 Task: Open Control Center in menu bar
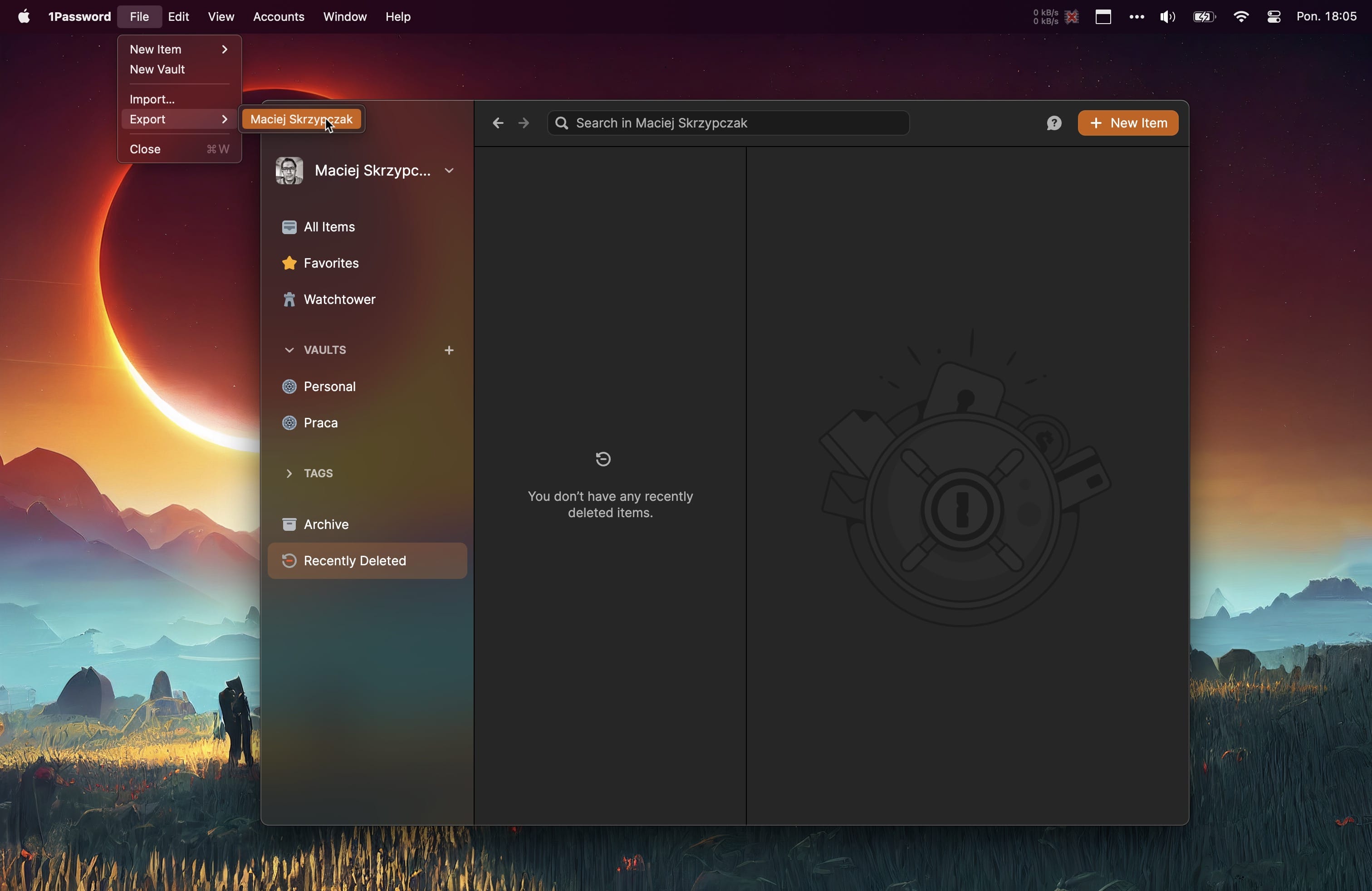pyautogui.click(x=1274, y=17)
